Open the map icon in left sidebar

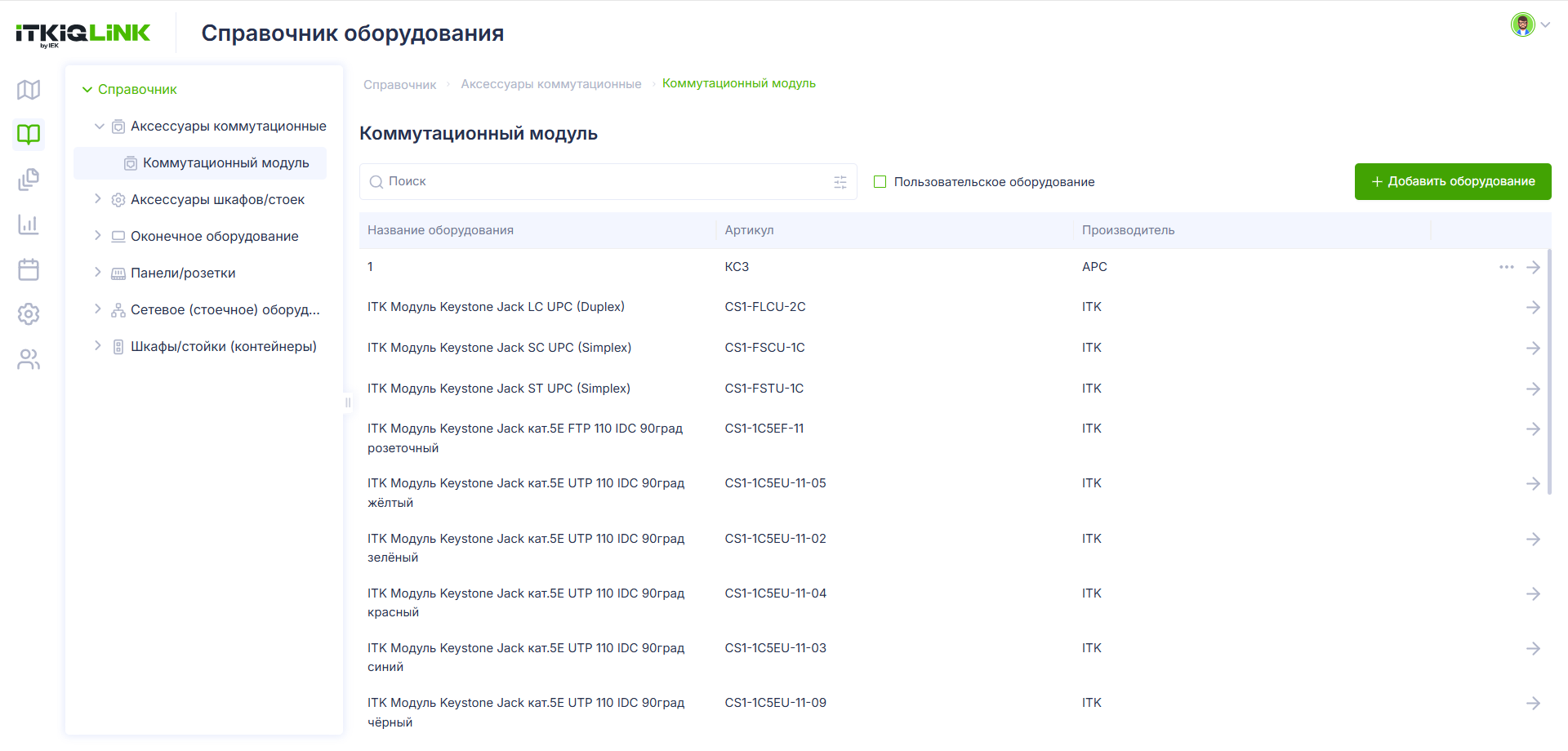point(29,90)
